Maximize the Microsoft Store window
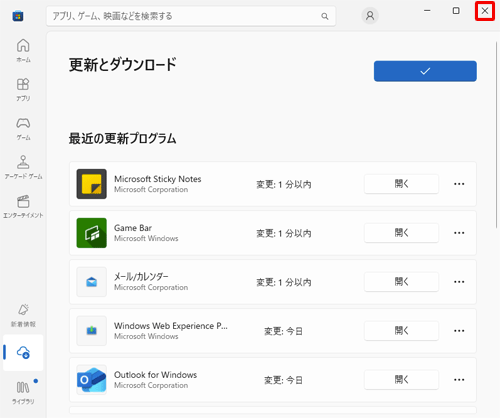Viewport: 500px width, 418px height. pos(456,11)
